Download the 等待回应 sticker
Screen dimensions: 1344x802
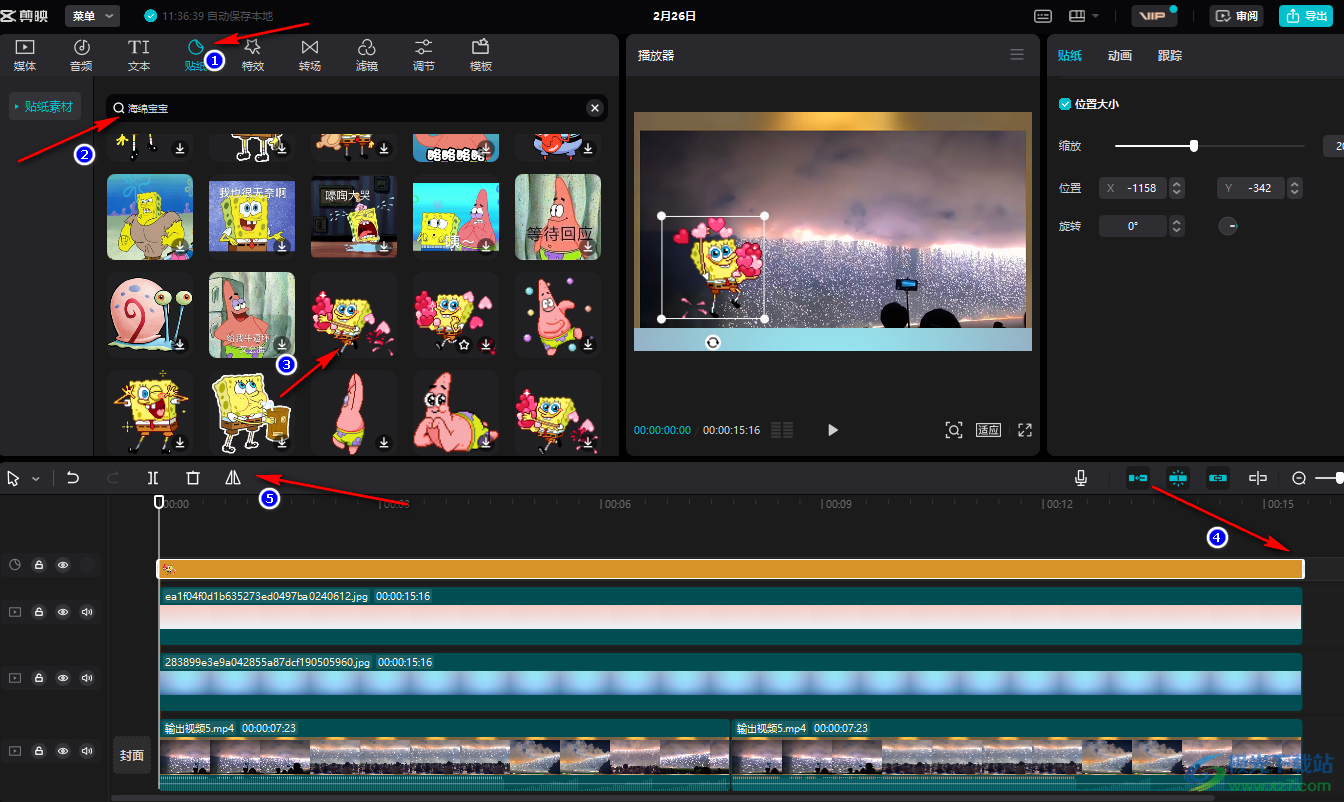(588, 246)
